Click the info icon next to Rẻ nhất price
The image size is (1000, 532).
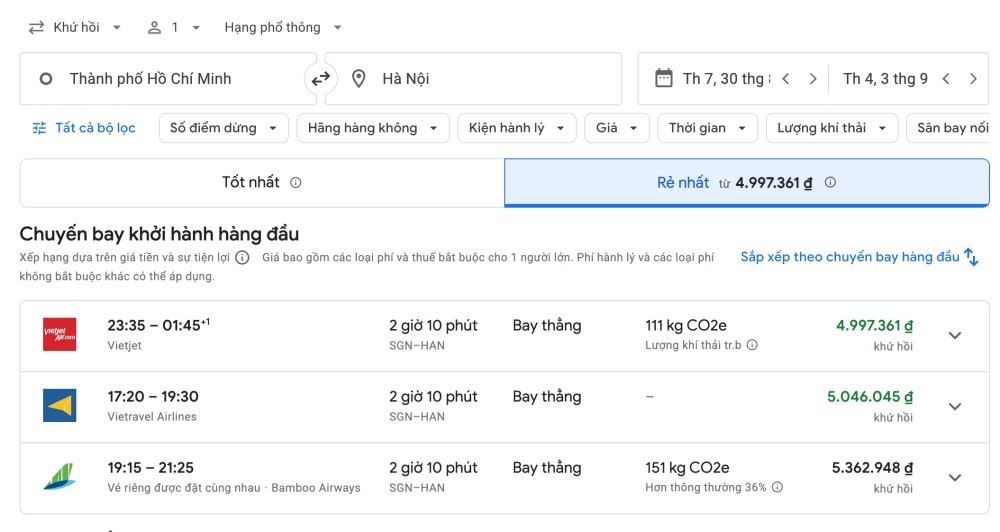pyautogui.click(x=830, y=182)
